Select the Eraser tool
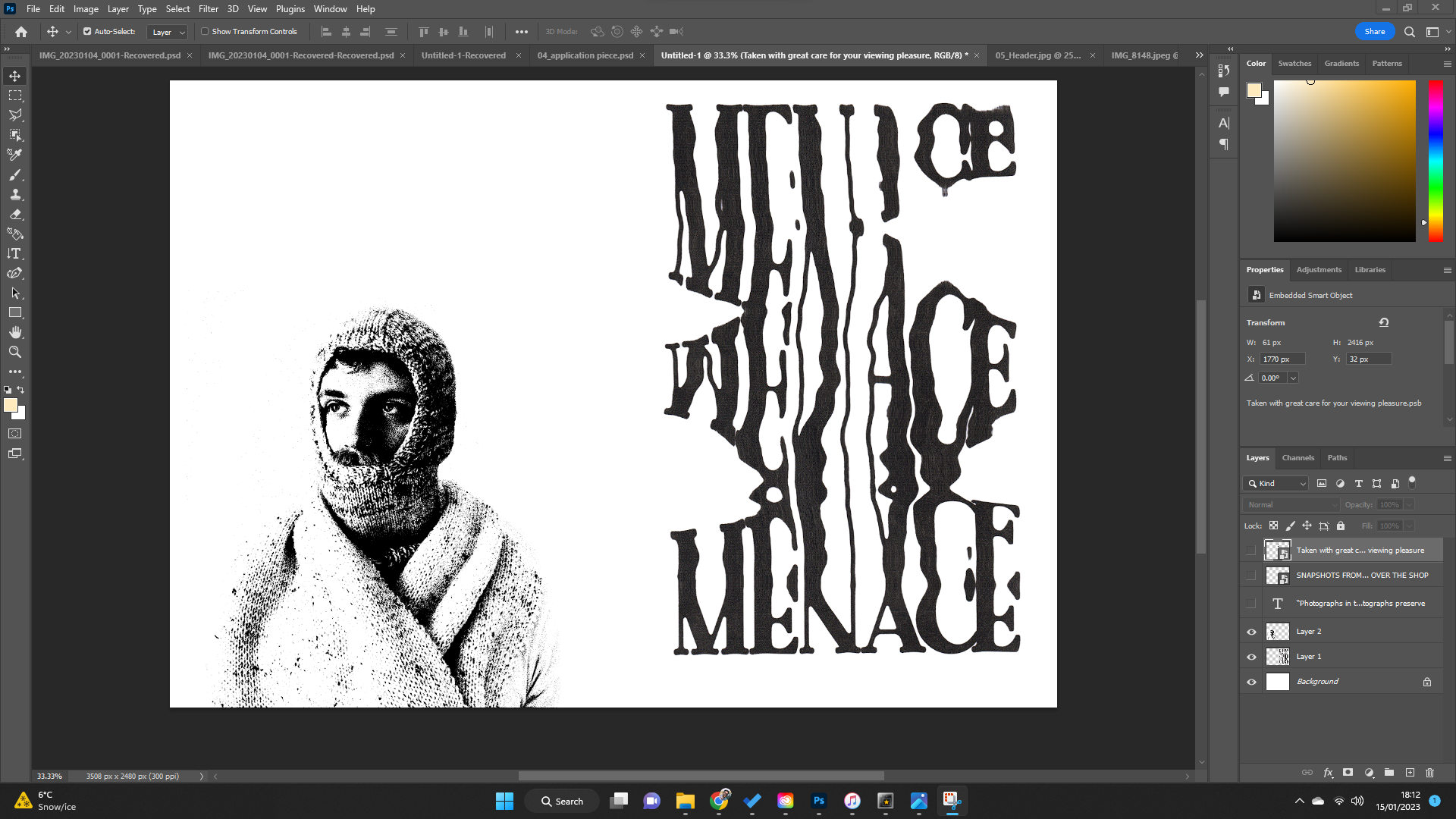This screenshot has width=1456, height=819. 15,214
